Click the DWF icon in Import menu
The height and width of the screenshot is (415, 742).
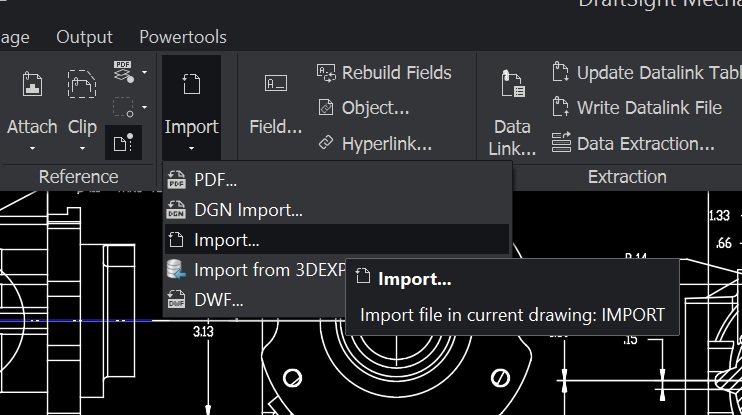point(176,300)
